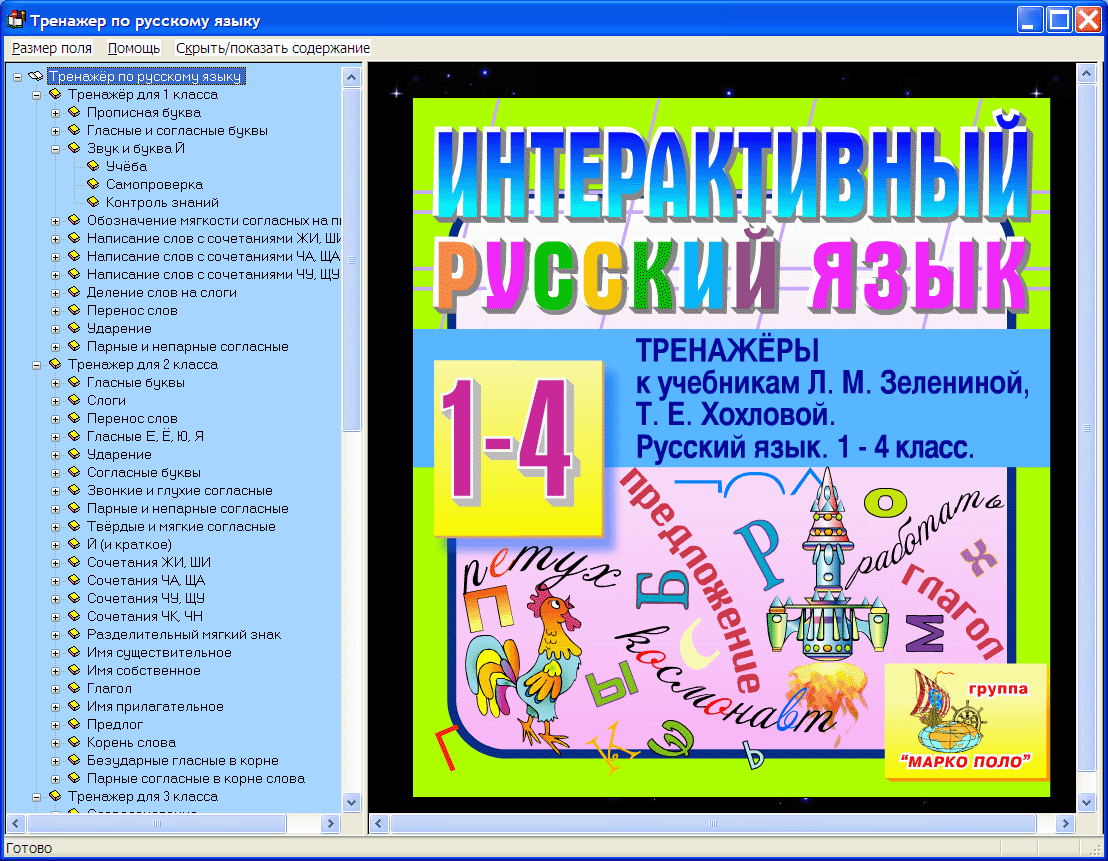Expand the Имя существительное topic
Screen dimensions: 1108x861
pos(56,653)
